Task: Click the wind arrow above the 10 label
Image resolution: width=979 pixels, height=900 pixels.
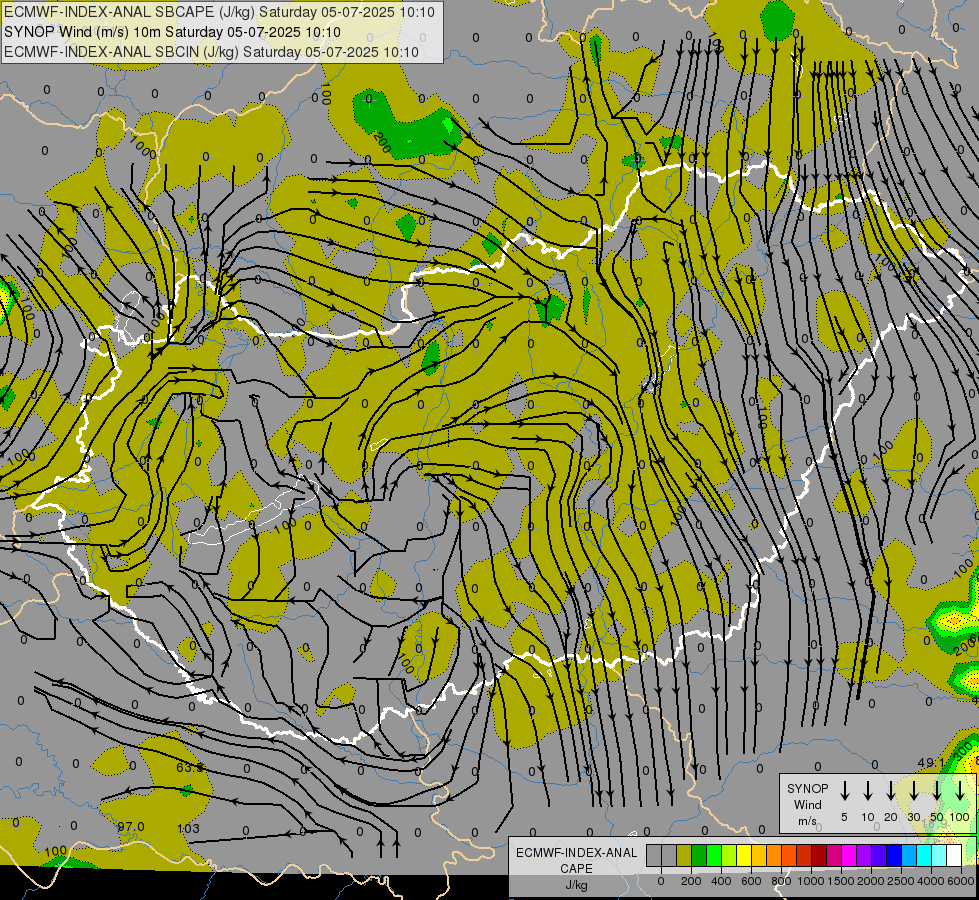Action: coord(868,790)
